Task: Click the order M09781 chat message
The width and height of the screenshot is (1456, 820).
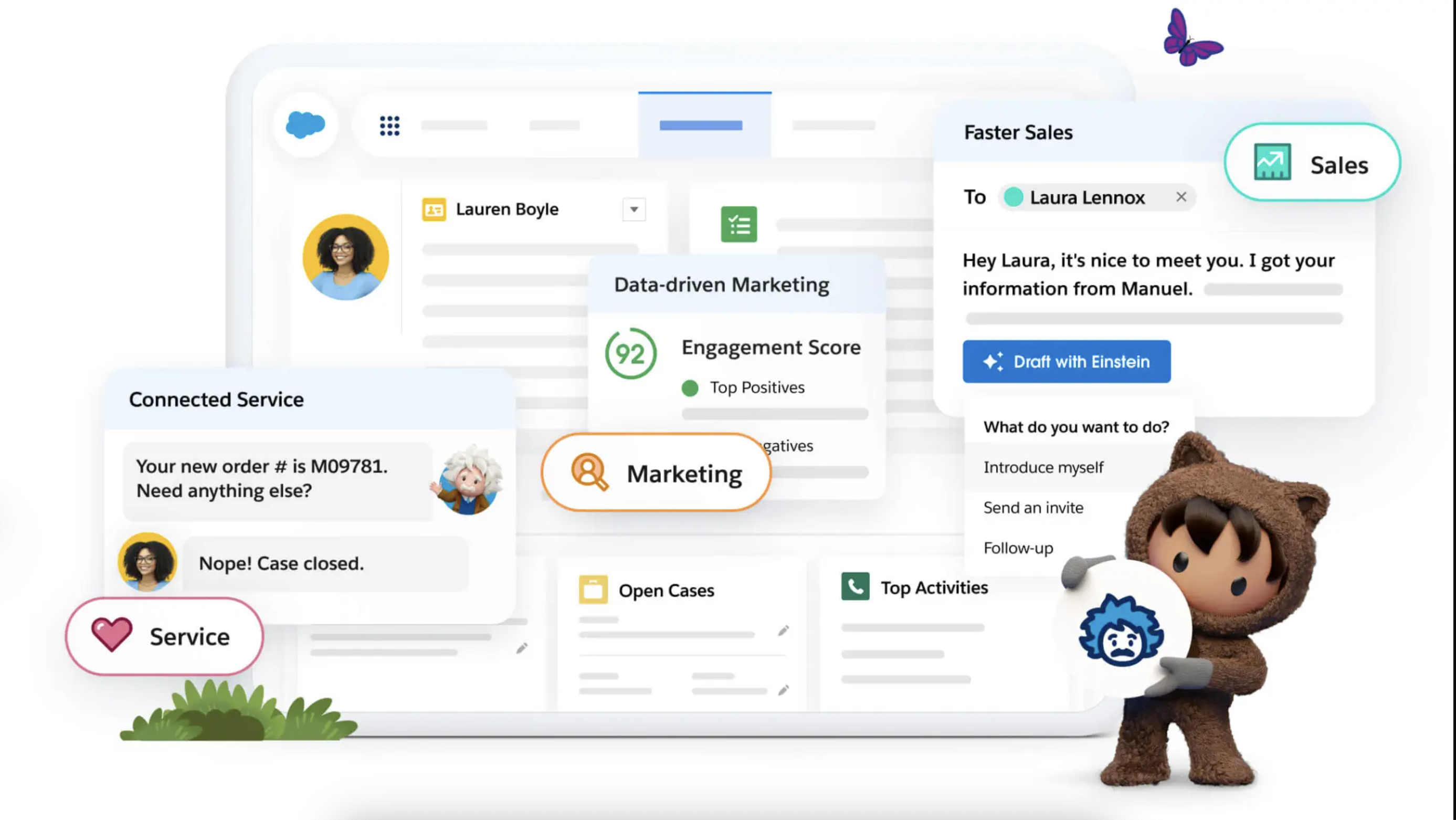Action: [x=277, y=480]
